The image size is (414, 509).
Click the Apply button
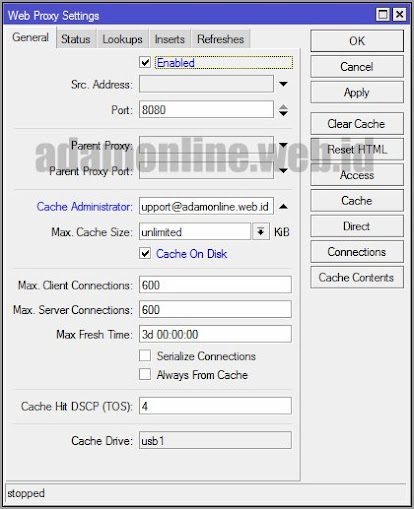pyautogui.click(x=357, y=92)
